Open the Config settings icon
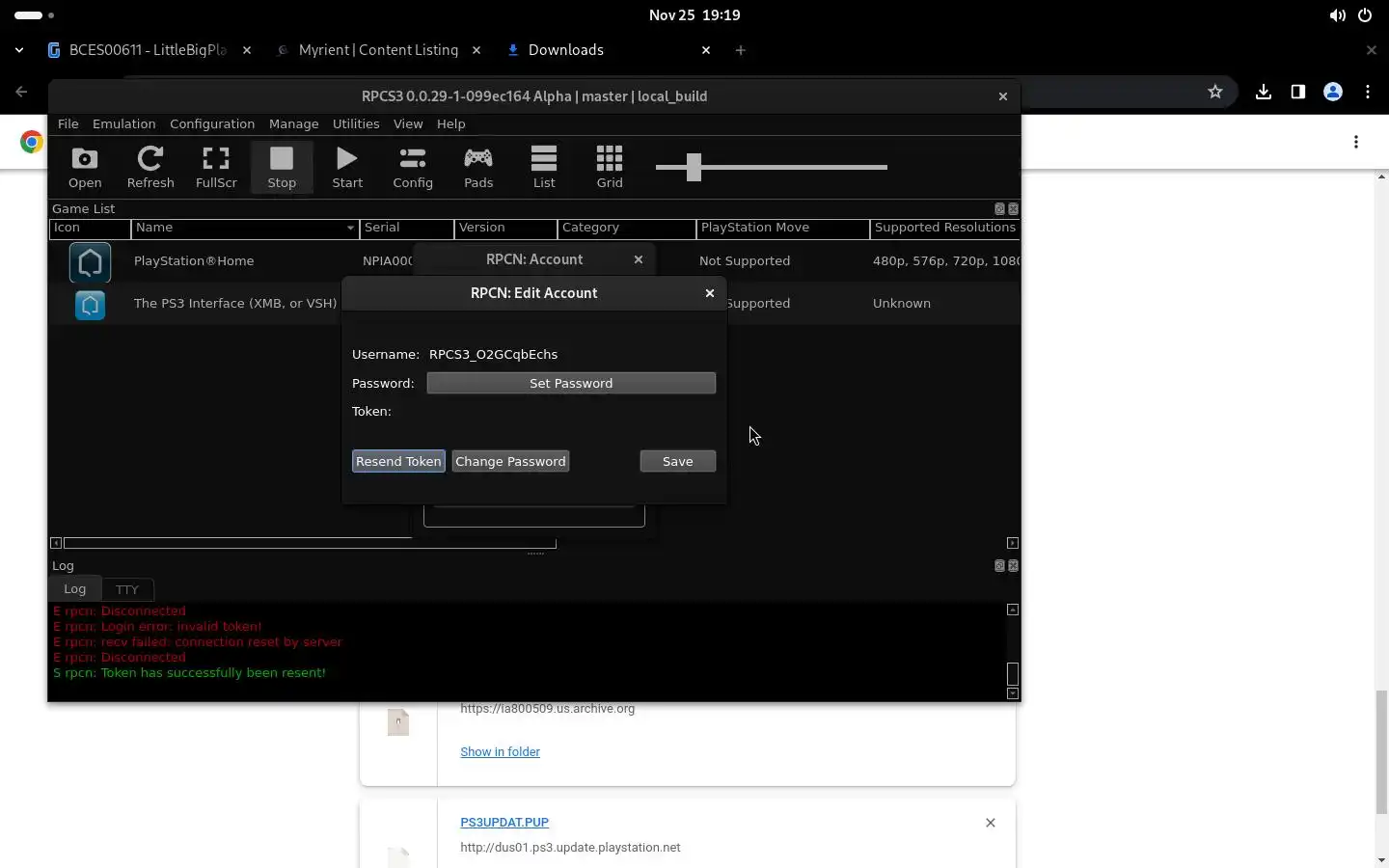1389x868 pixels. tap(413, 167)
